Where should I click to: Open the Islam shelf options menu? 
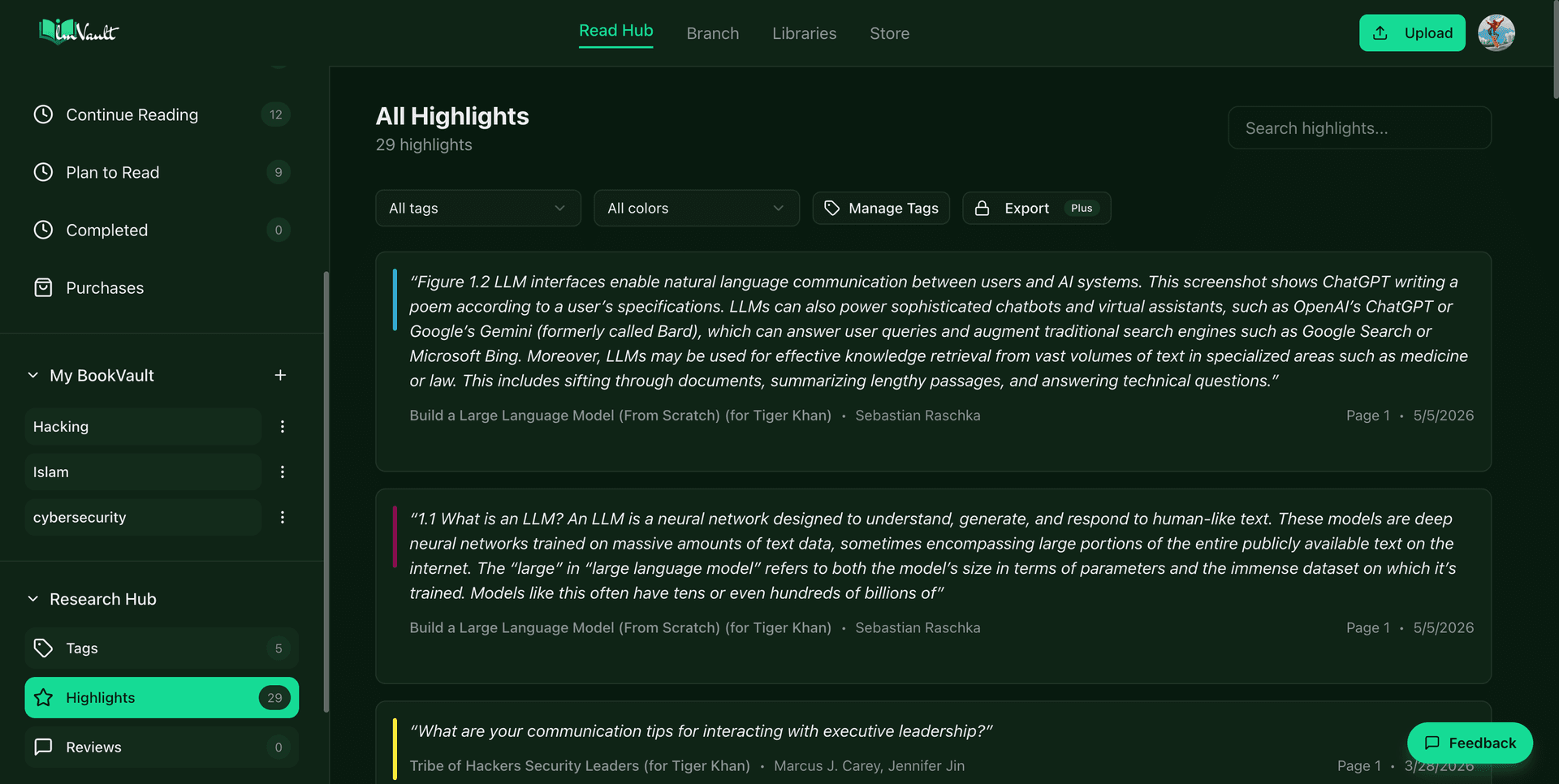click(283, 472)
